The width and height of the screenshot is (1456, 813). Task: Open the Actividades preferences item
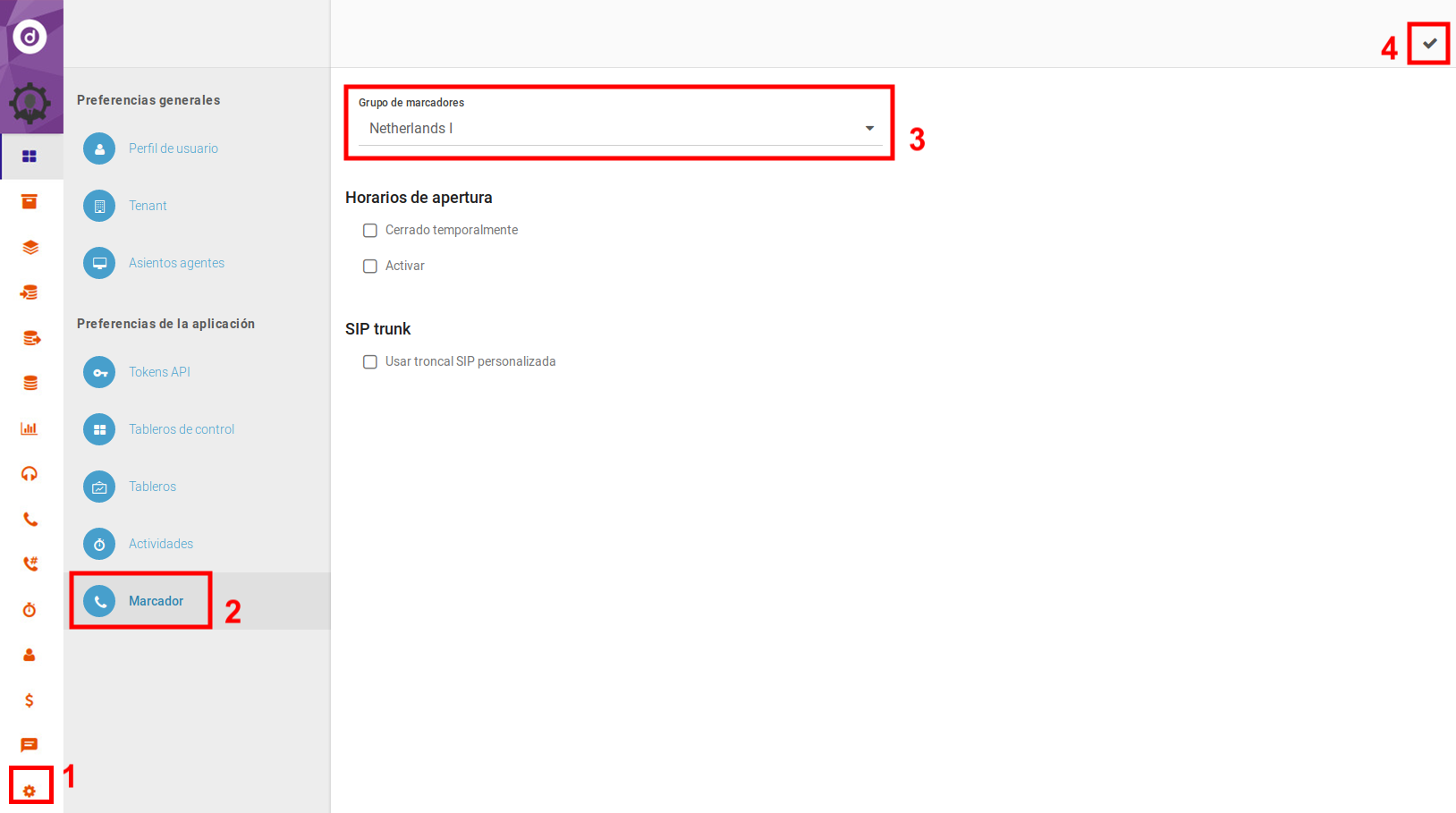click(161, 543)
